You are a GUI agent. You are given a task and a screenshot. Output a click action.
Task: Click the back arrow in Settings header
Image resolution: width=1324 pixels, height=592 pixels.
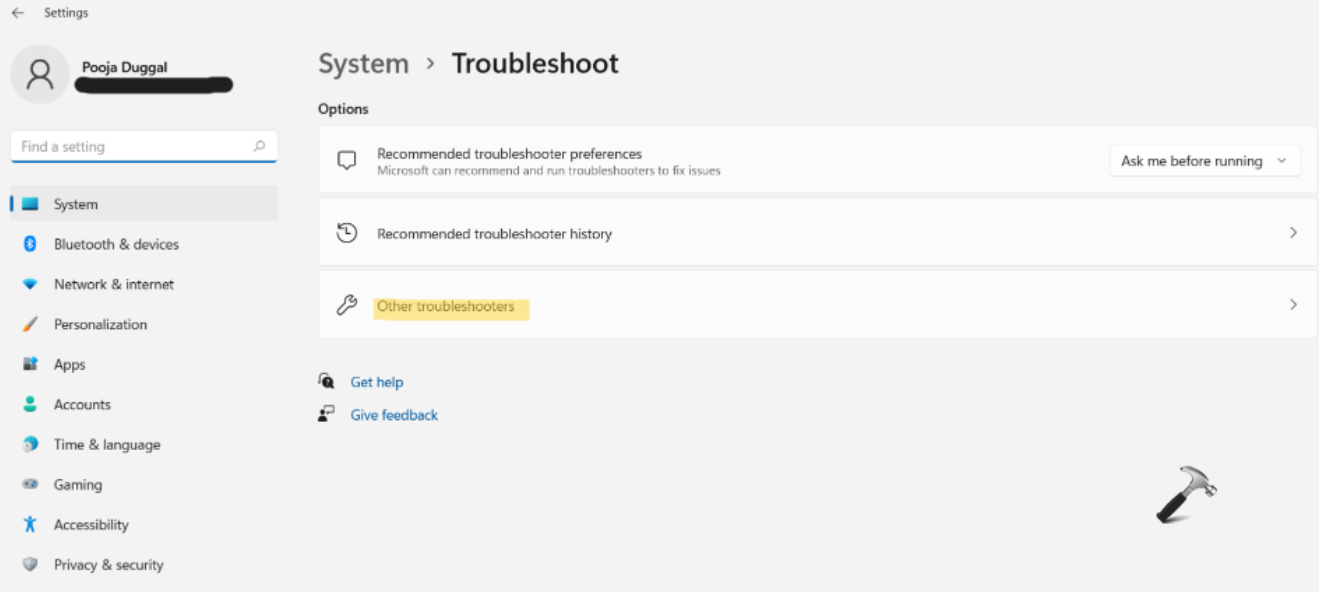click(x=18, y=13)
